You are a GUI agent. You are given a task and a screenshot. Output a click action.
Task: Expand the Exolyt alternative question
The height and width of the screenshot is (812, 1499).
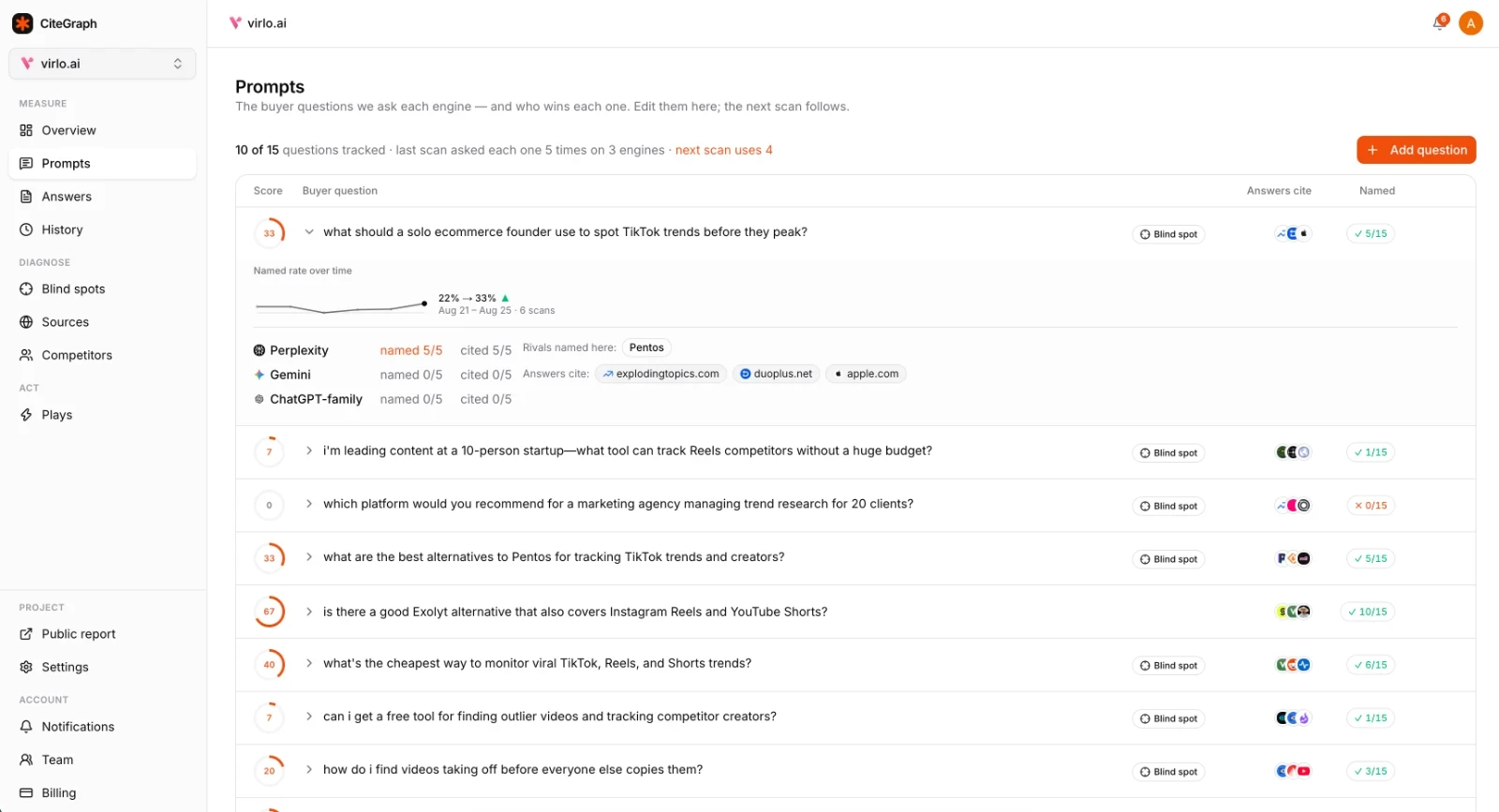[309, 612]
